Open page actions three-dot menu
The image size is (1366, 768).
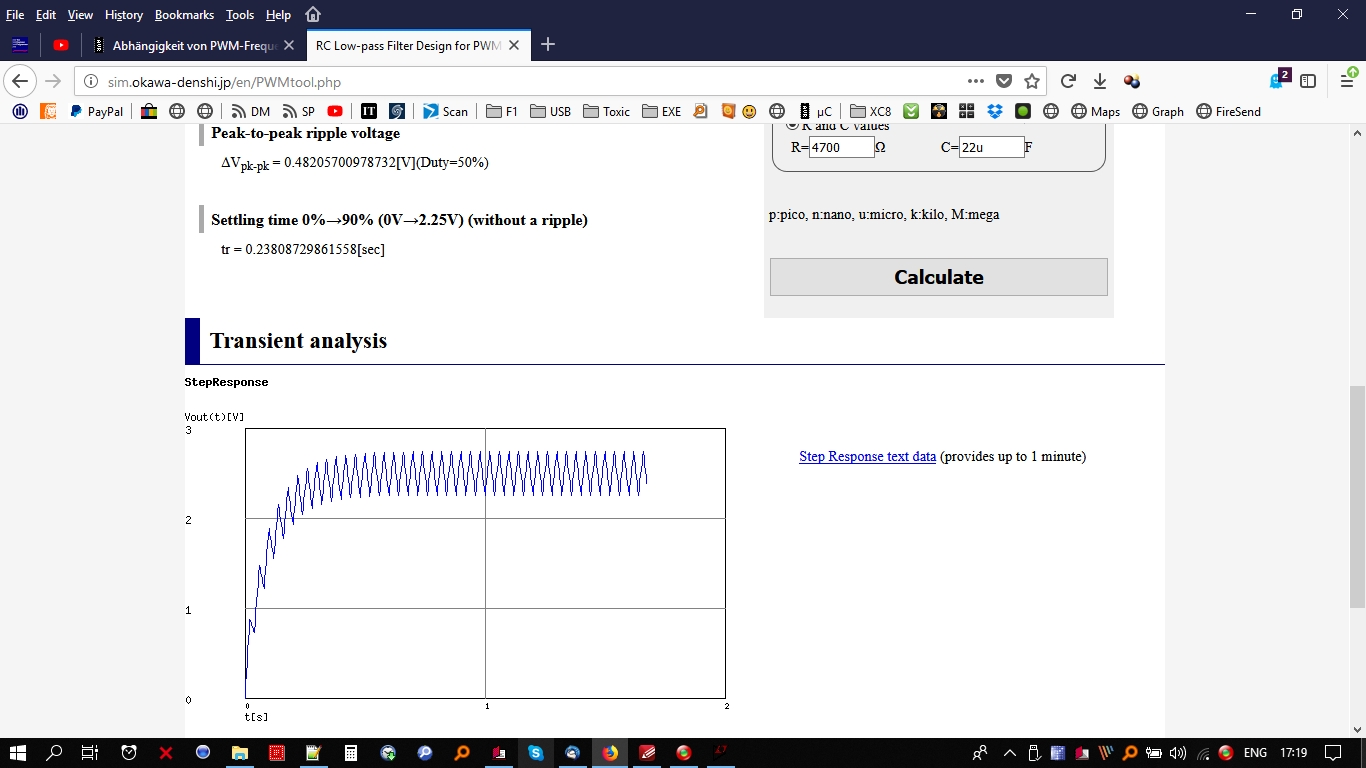pos(976,81)
